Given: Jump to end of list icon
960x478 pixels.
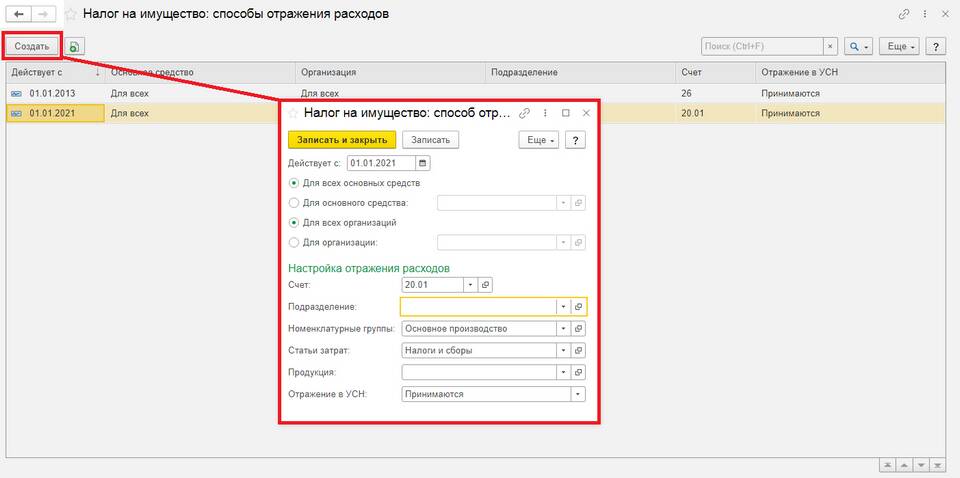Looking at the screenshot, I should 936,465.
